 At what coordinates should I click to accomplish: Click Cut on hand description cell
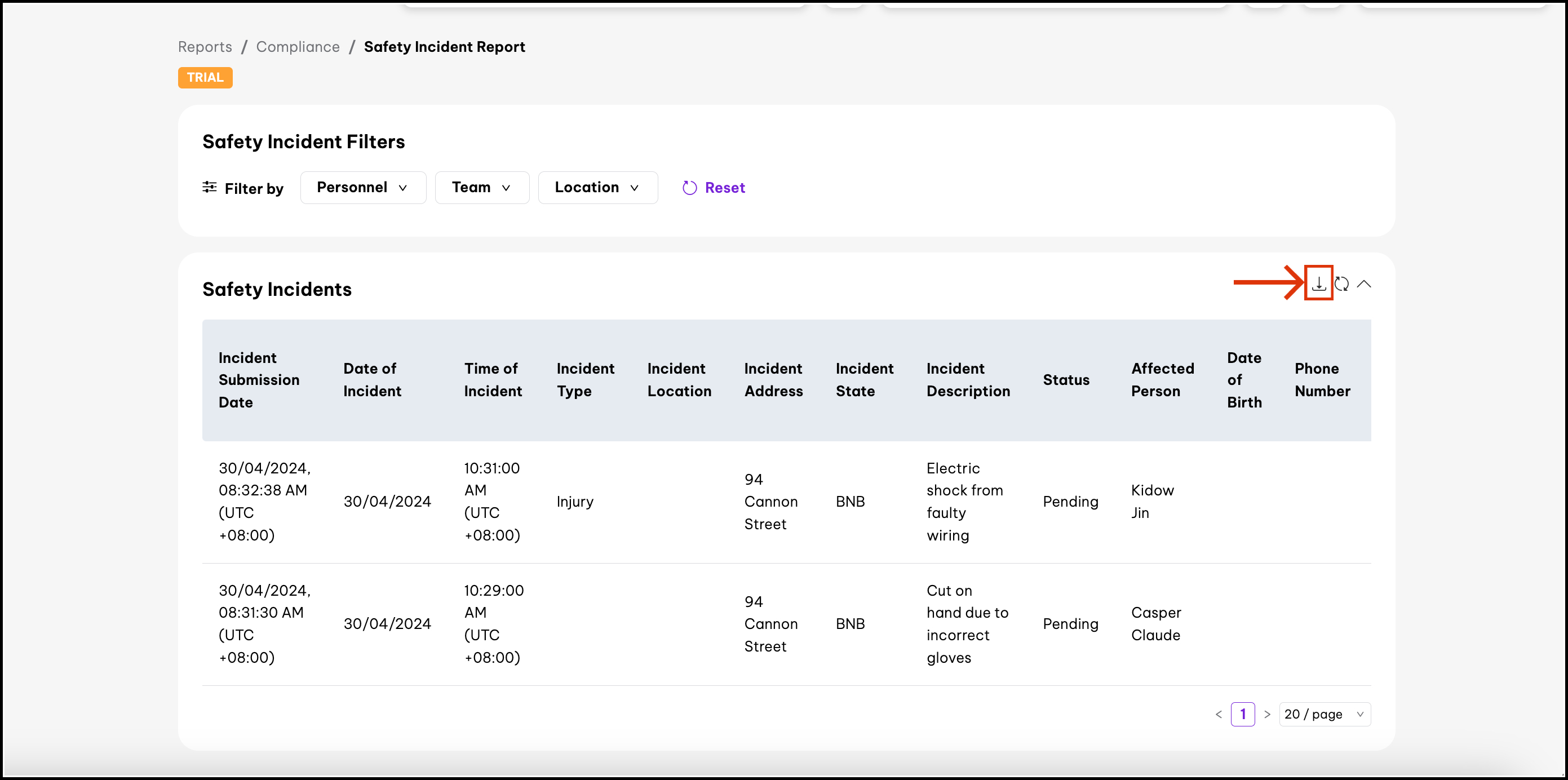(x=967, y=624)
